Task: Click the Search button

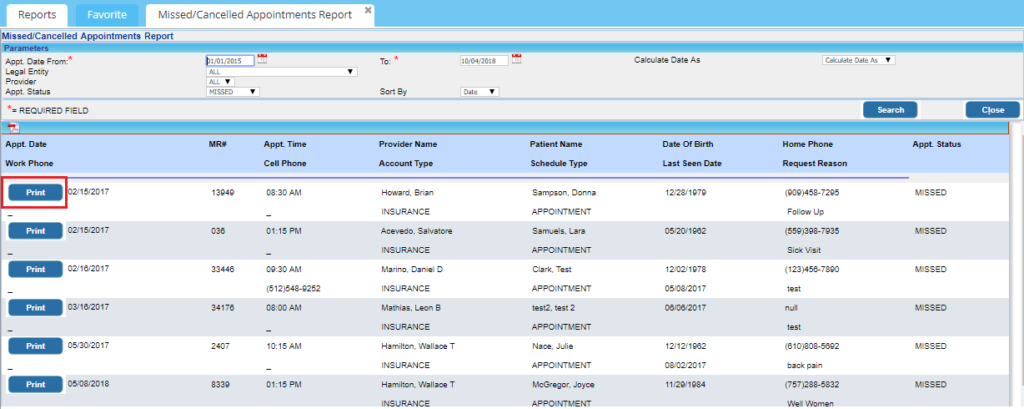Action: 890,110
